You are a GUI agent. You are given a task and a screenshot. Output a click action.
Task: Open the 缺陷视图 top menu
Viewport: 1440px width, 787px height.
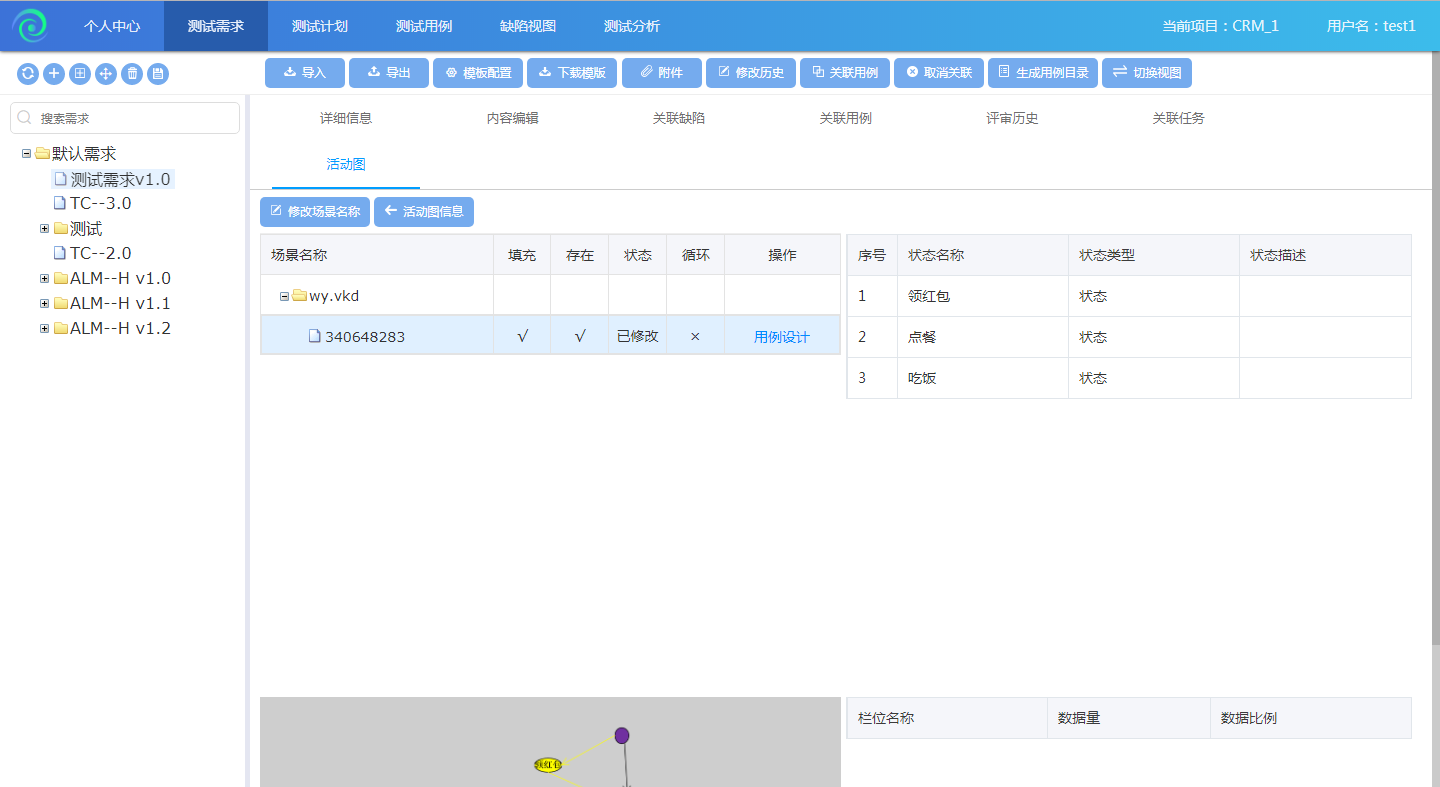[x=528, y=26]
